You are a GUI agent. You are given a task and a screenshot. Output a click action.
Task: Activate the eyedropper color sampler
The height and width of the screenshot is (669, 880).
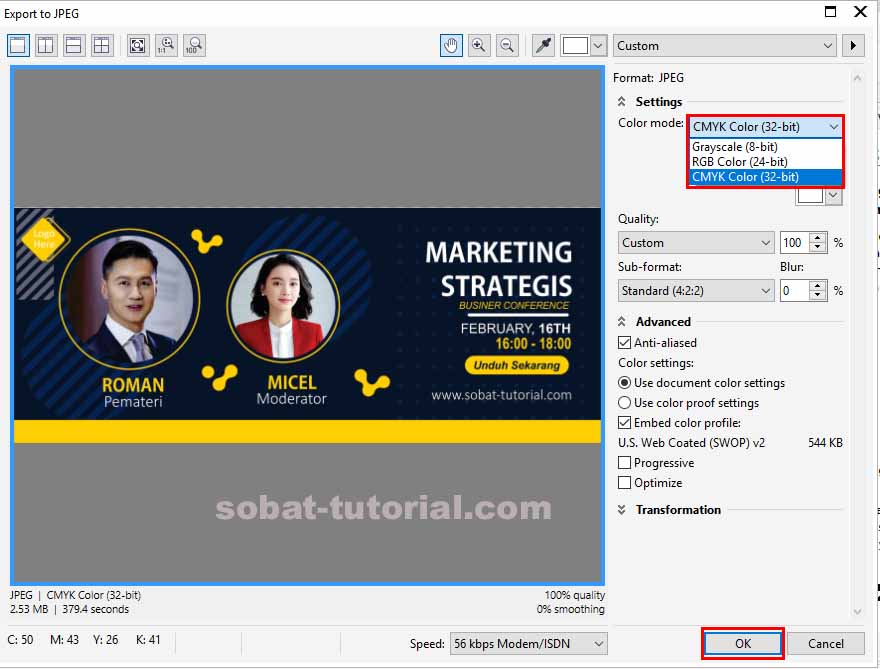pos(543,45)
